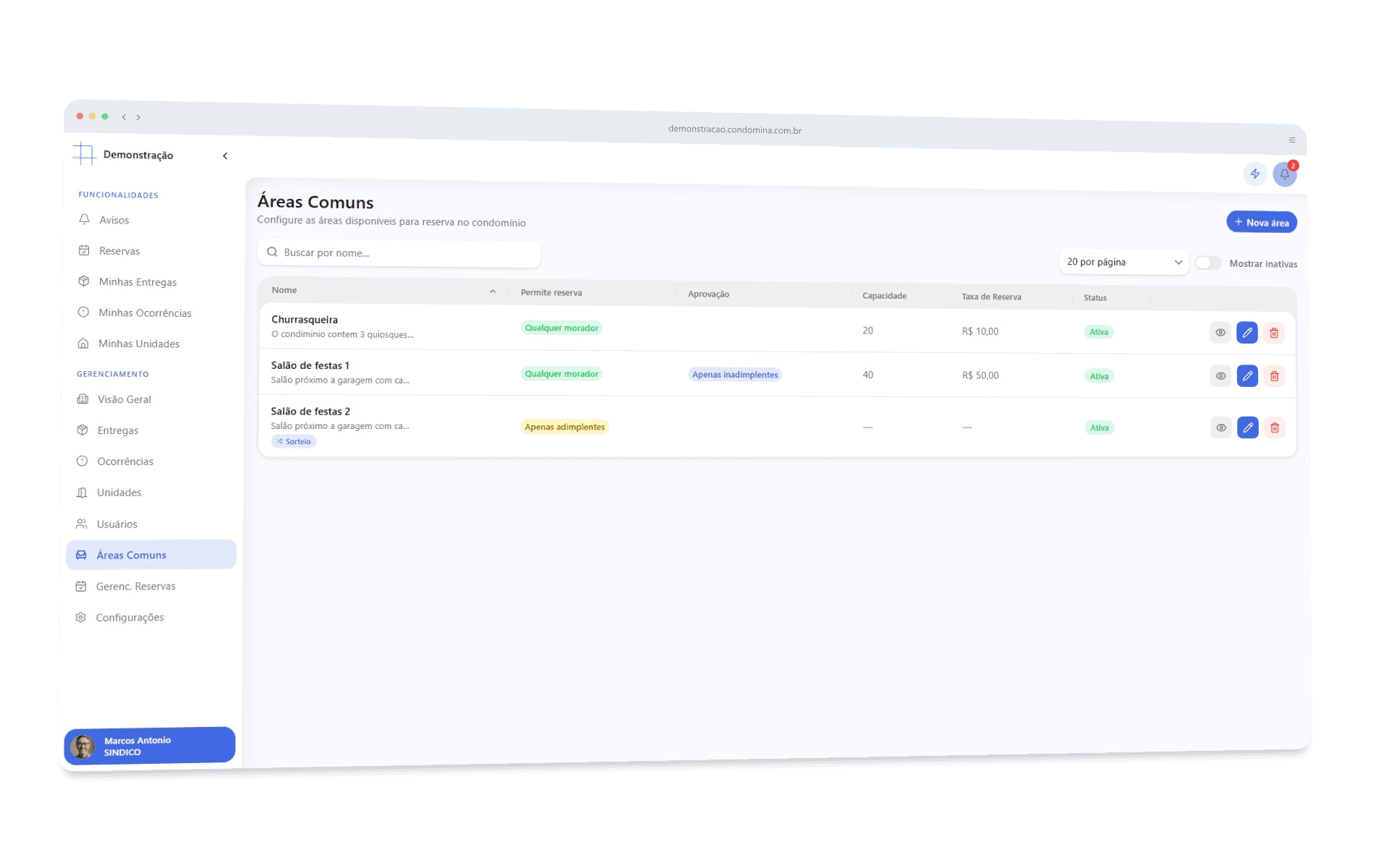Delete Salão de festas 2 trash icon
Image resolution: width=1389 pixels, height=868 pixels.
click(1275, 427)
